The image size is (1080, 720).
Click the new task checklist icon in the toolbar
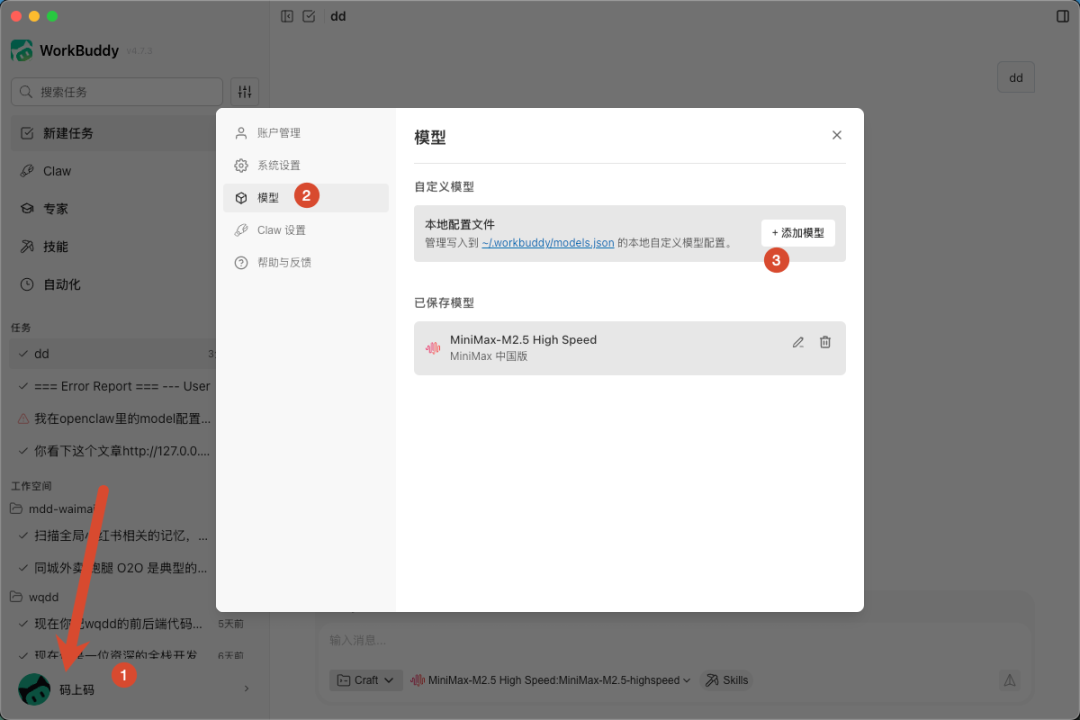pyautogui.click(x=311, y=16)
